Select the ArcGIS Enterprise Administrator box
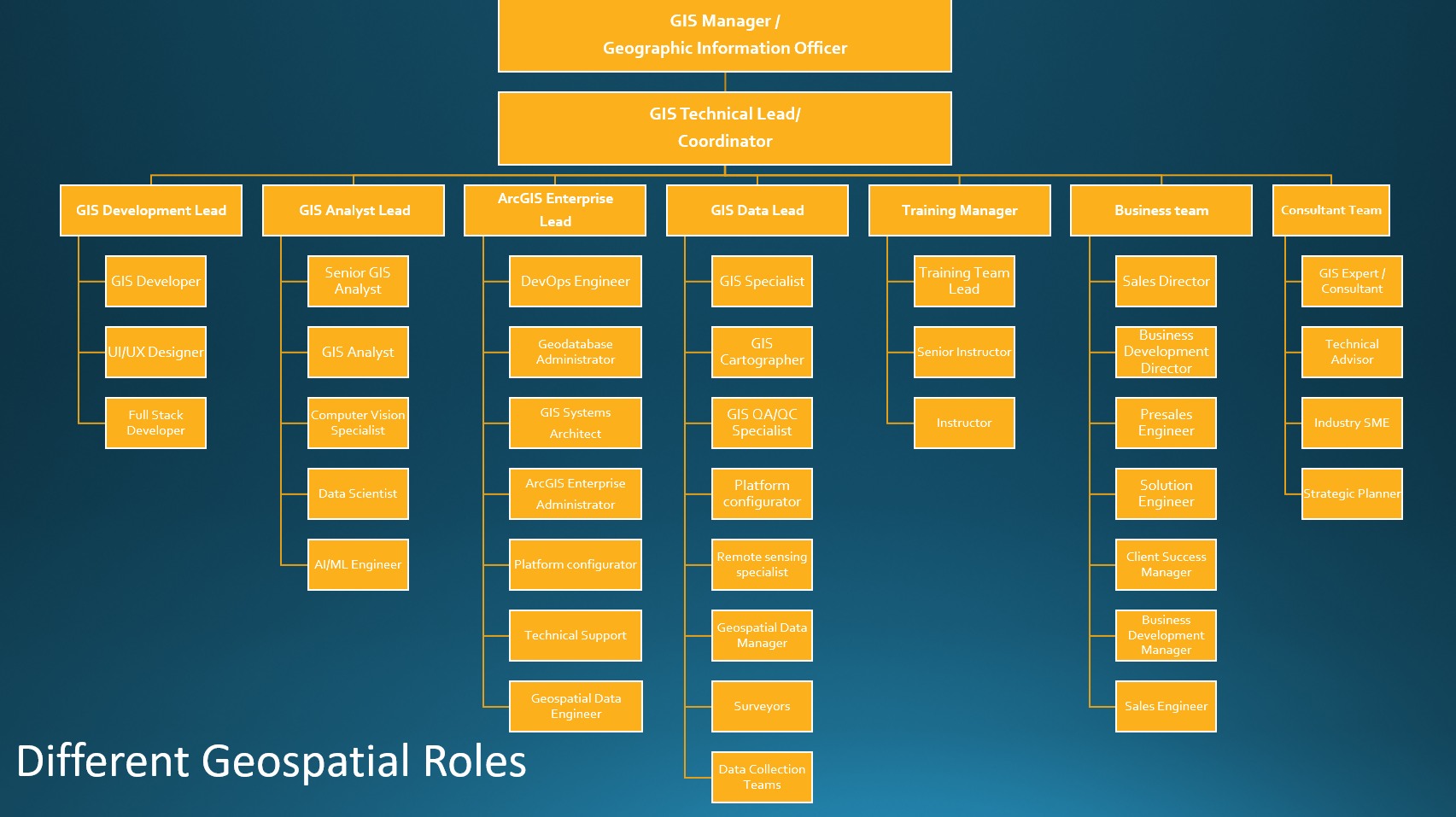Image resolution: width=1456 pixels, height=817 pixels. click(x=576, y=493)
